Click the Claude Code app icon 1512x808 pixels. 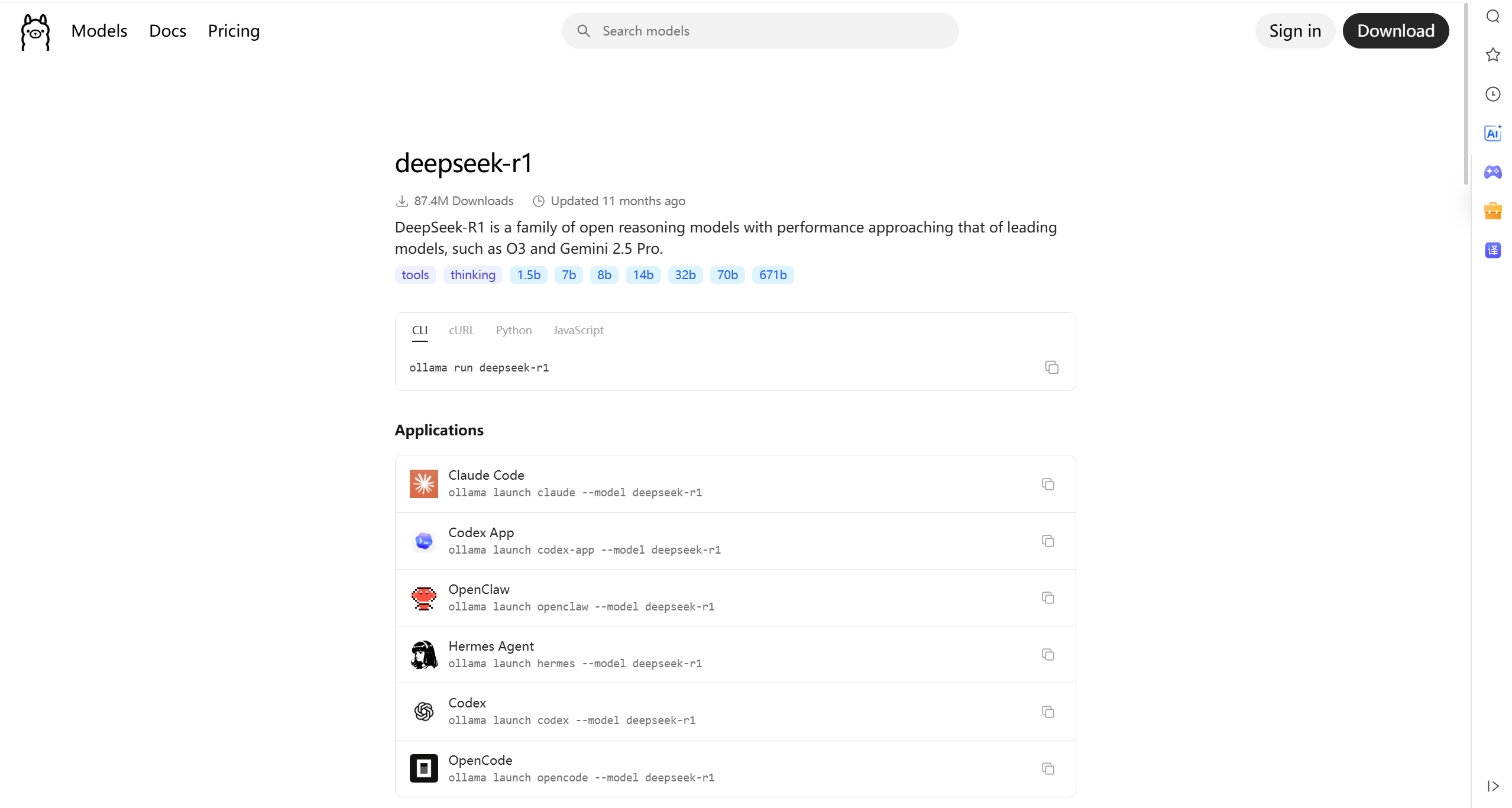point(423,484)
